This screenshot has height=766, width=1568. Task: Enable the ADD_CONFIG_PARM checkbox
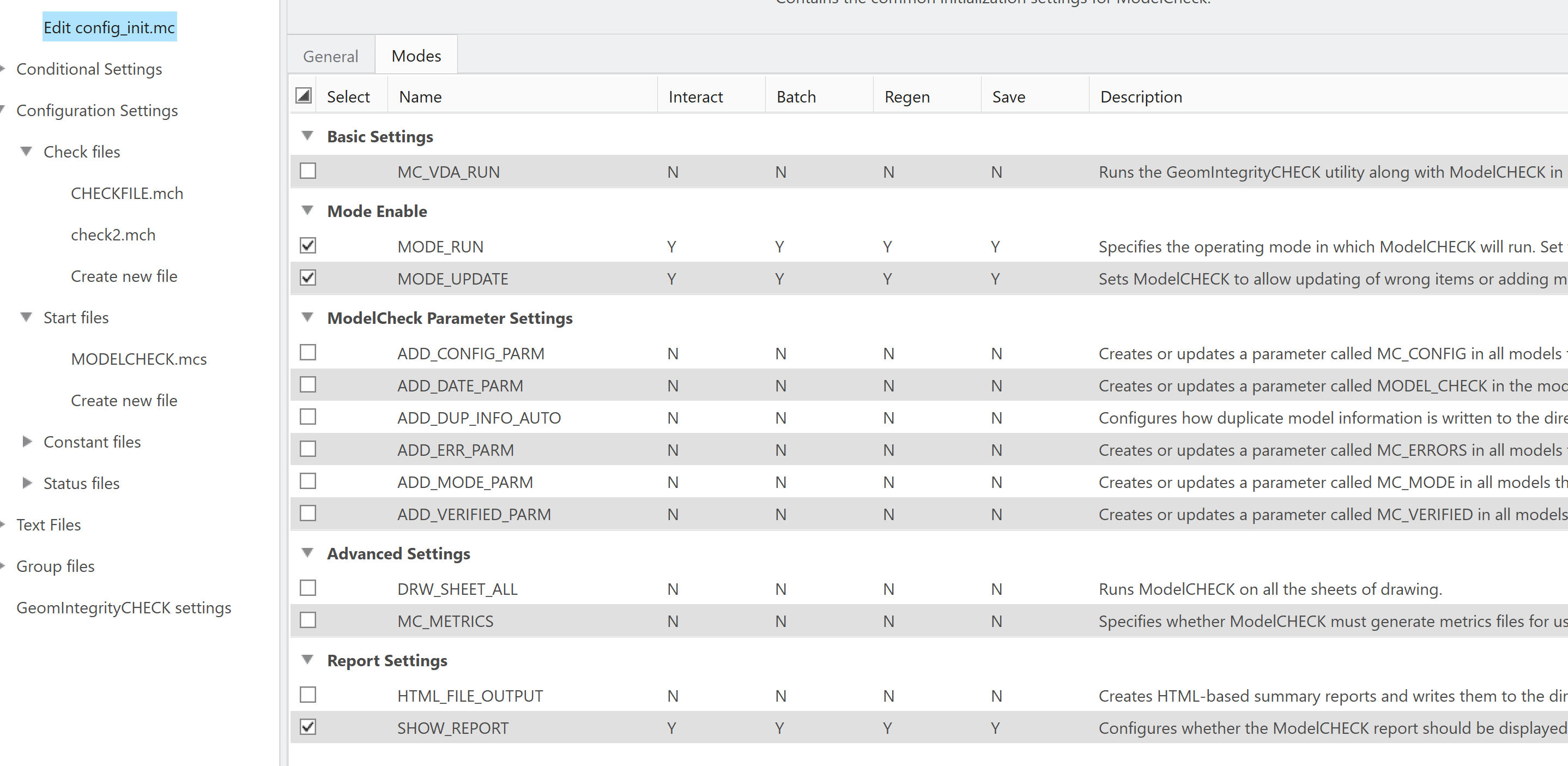pyautogui.click(x=307, y=352)
